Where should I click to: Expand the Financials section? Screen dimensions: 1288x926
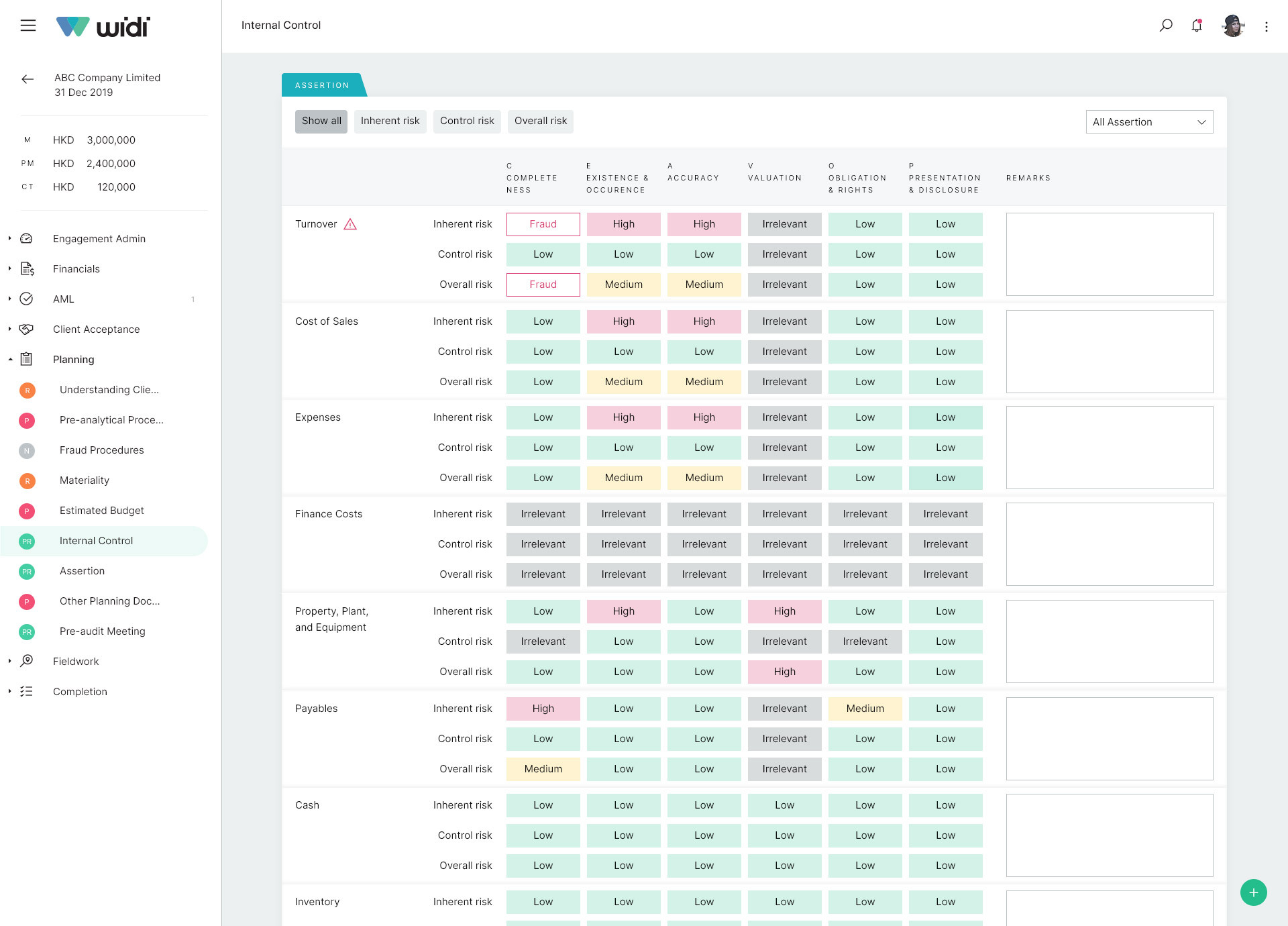[10, 268]
